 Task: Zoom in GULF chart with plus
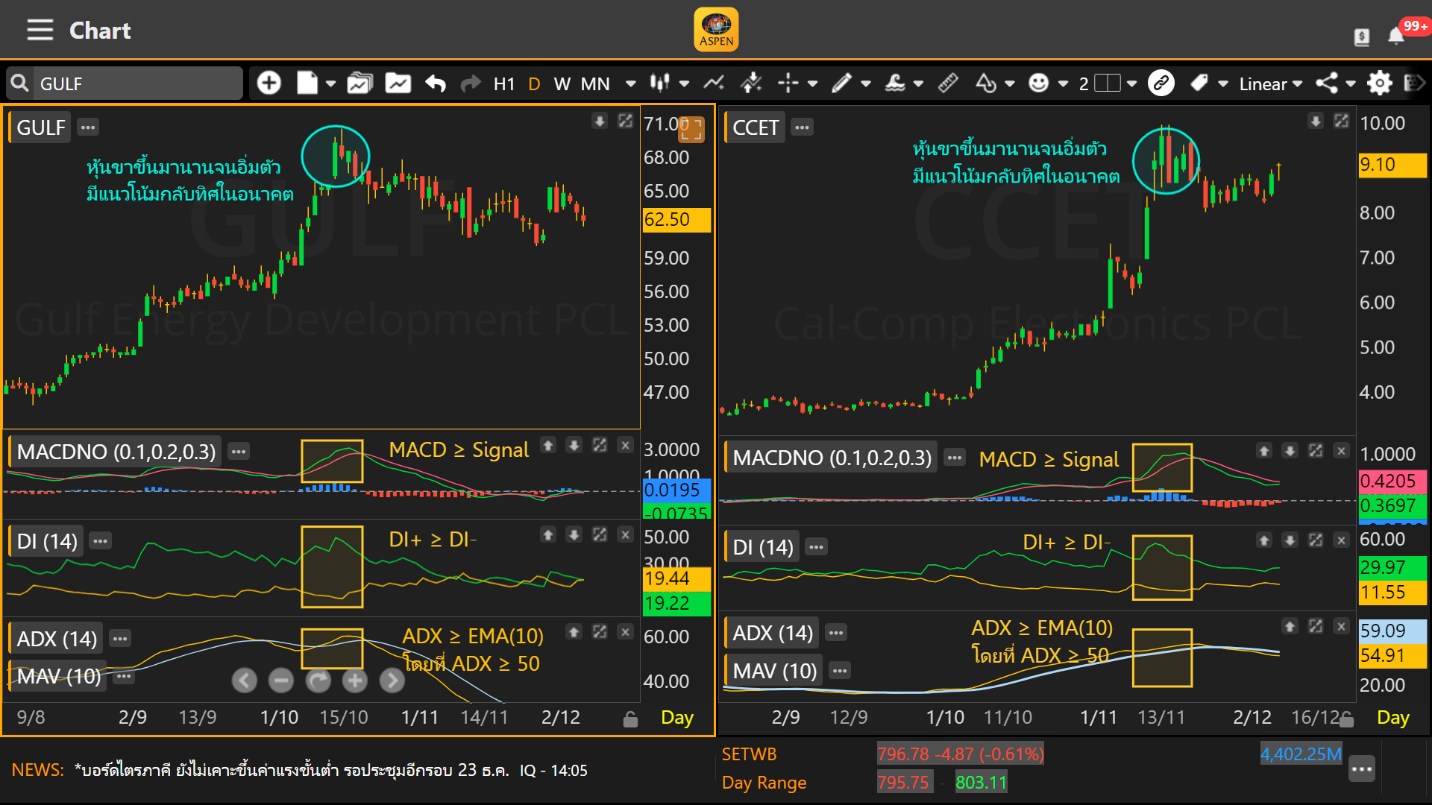click(x=355, y=681)
